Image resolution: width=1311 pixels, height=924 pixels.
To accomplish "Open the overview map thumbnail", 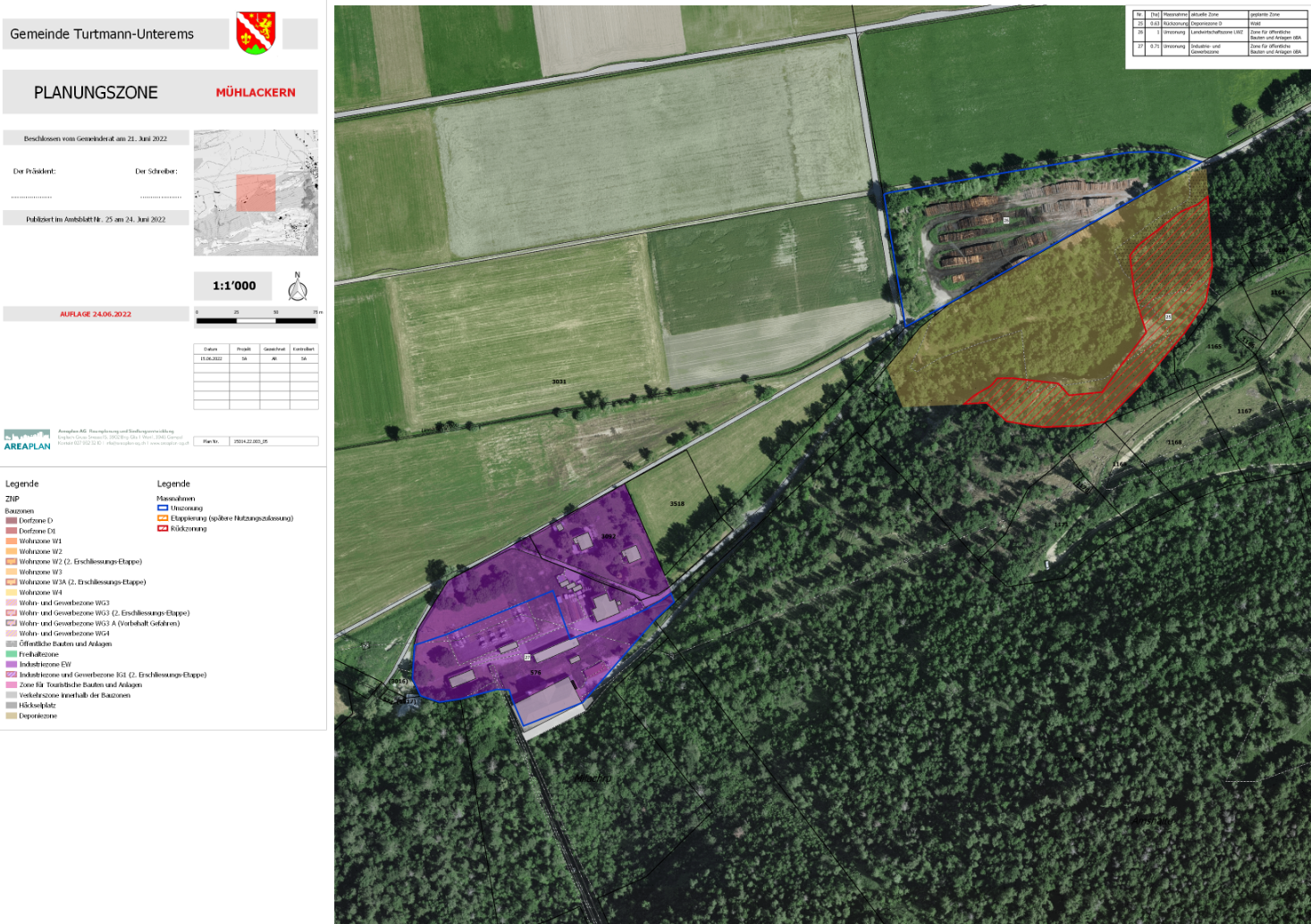I will (x=256, y=193).
